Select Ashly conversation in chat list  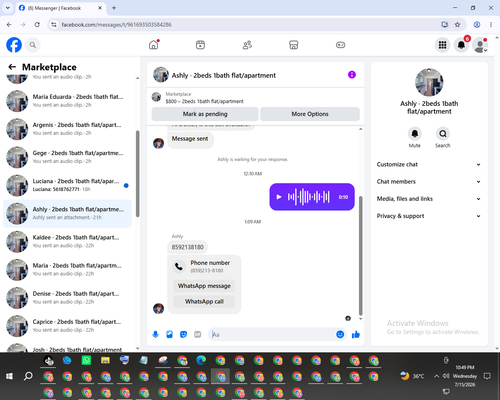[x=67, y=213]
